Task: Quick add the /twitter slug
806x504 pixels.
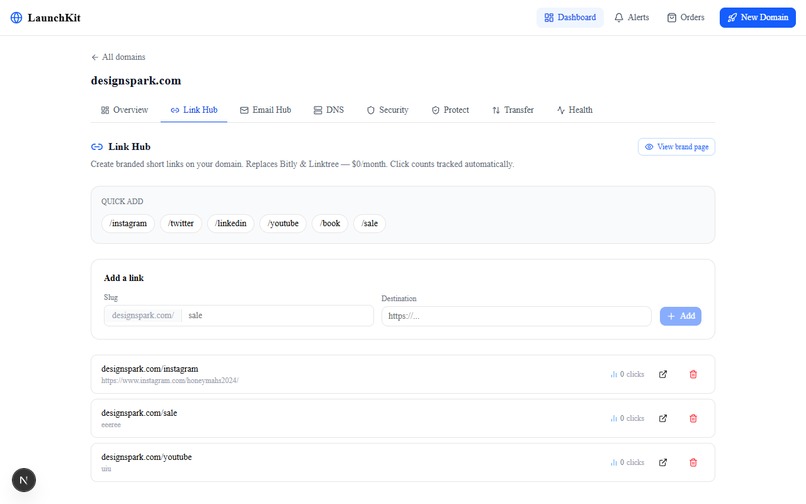Action: [x=181, y=224]
